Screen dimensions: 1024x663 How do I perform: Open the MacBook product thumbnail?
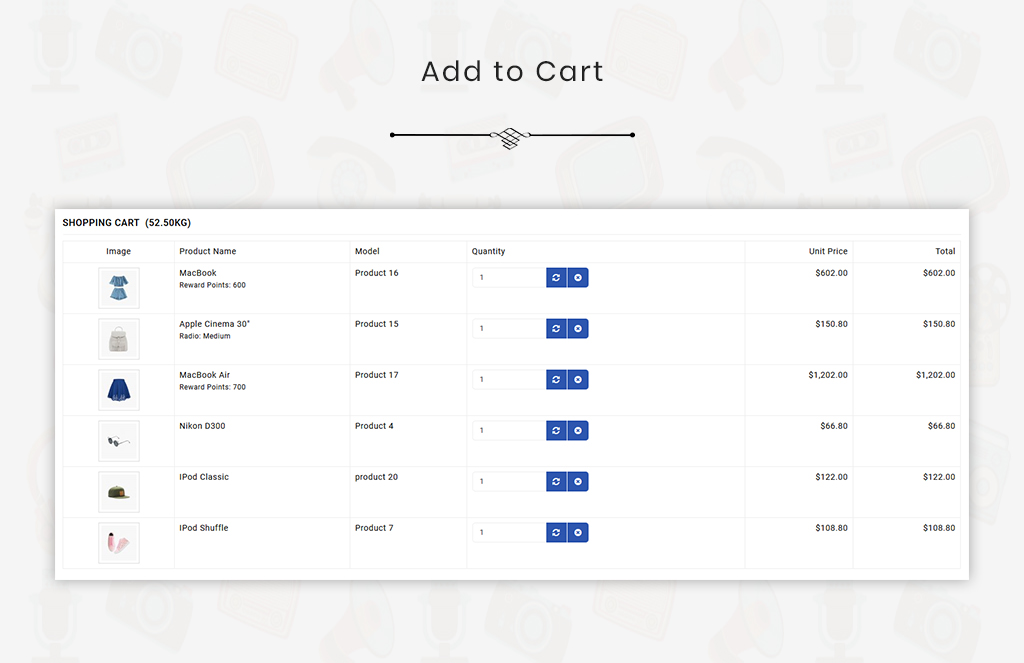click(x=119, y=288)
